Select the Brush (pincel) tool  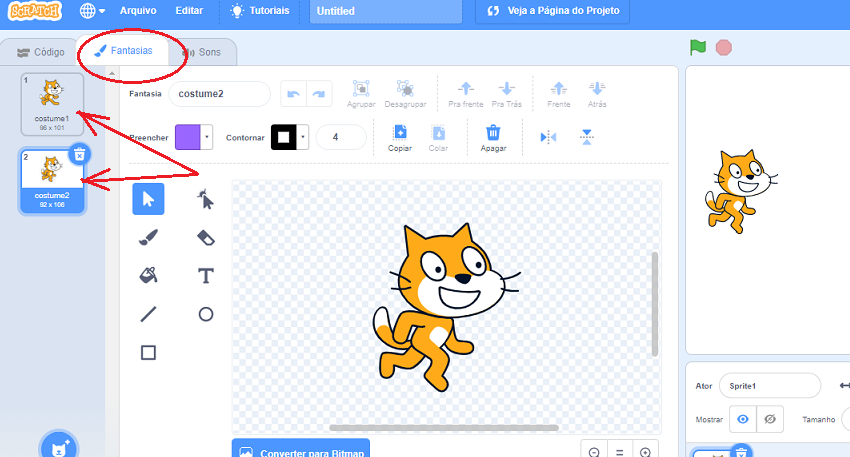click(148, 237)
